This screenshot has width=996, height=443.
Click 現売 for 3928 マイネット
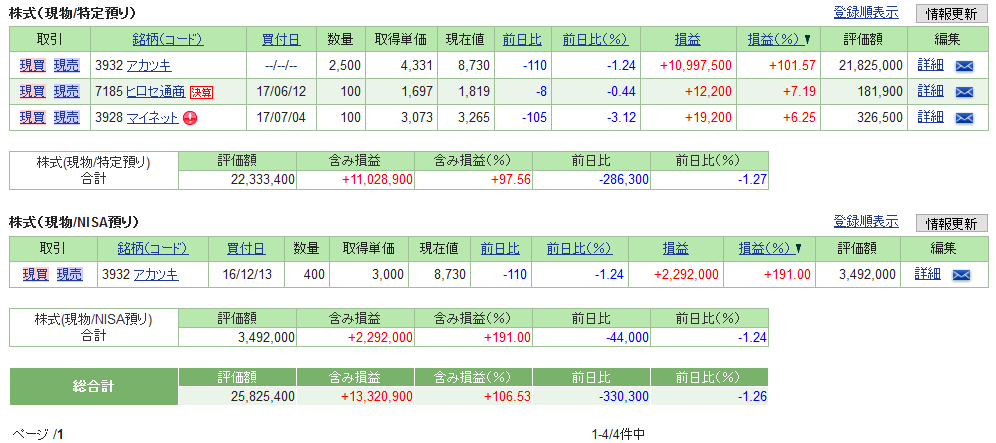click(x=67, y=118)
